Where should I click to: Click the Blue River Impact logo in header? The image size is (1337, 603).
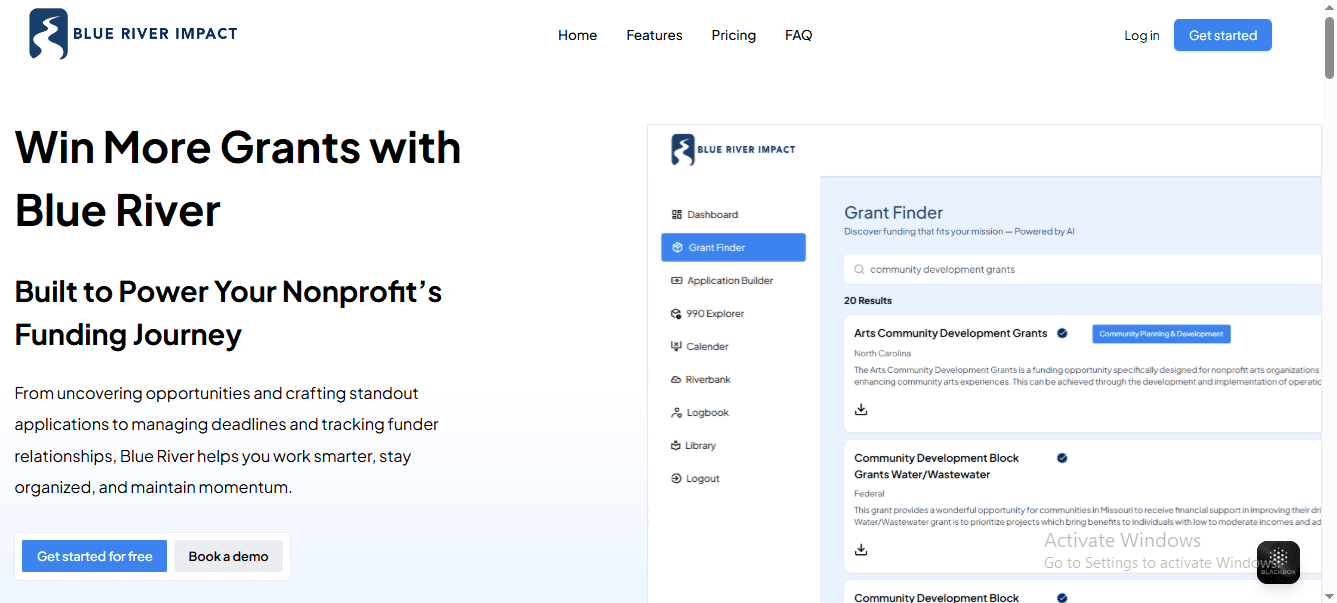click(x=133, y=34)
